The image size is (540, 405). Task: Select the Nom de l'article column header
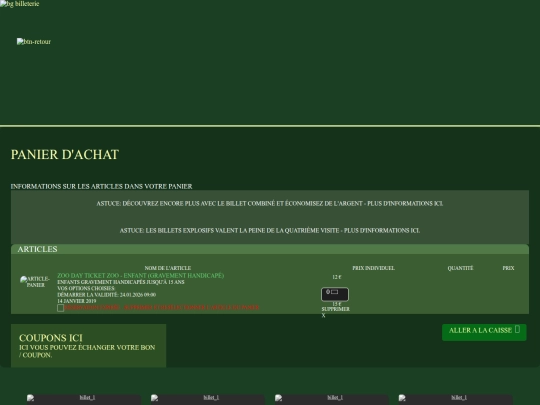(x=168, y=268)
